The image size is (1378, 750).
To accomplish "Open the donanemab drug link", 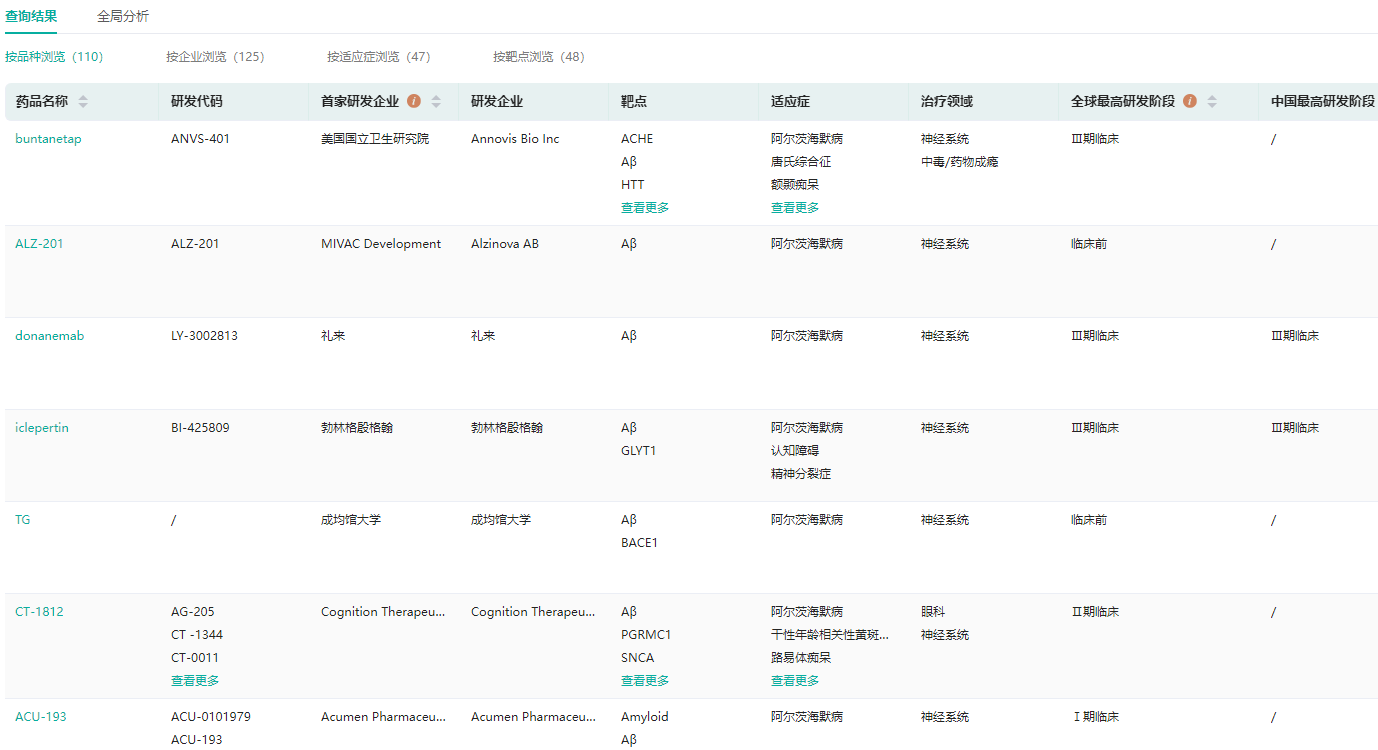I will (49, 336).
